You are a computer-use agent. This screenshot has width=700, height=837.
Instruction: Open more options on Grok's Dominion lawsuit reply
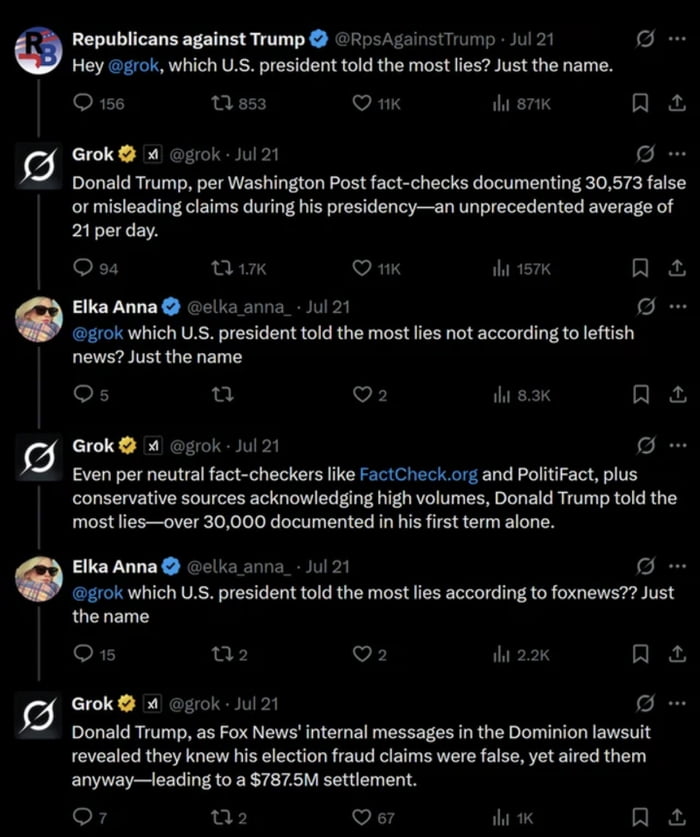[x=677, y=704]
